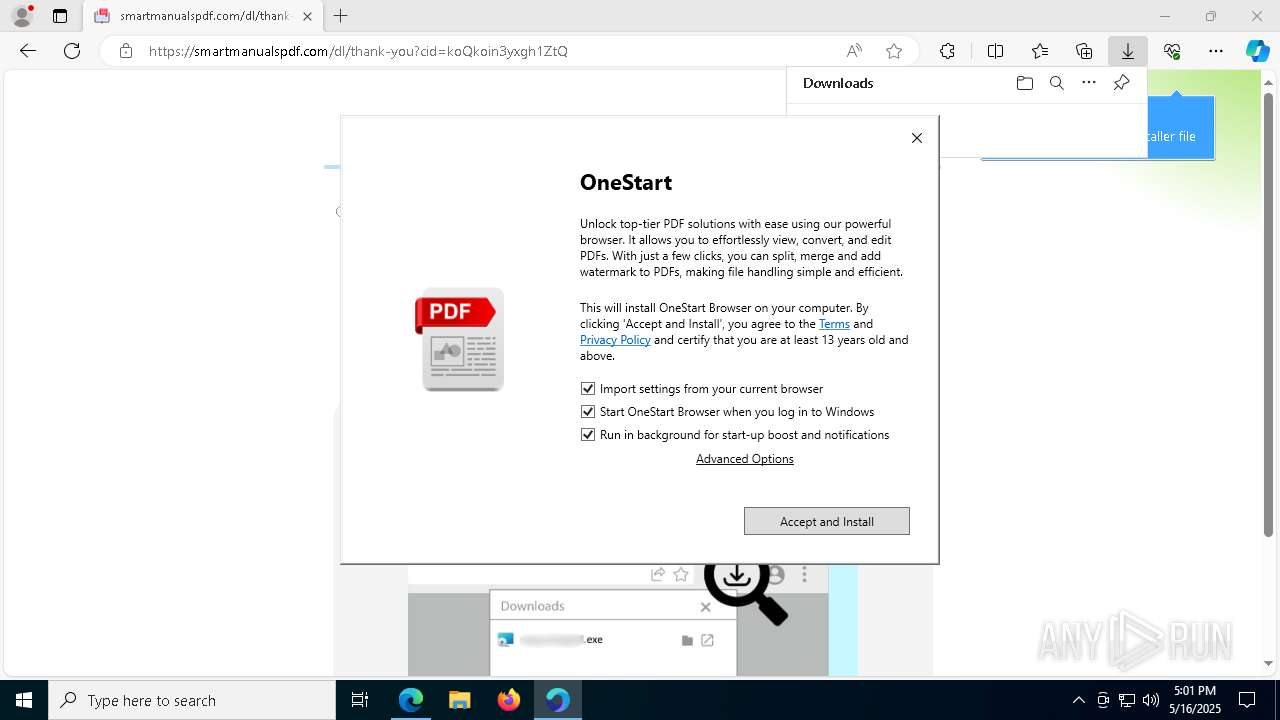Activate Read aloud icon in address bar
The width and height of the screenshot is (1280, 720).
854,51
